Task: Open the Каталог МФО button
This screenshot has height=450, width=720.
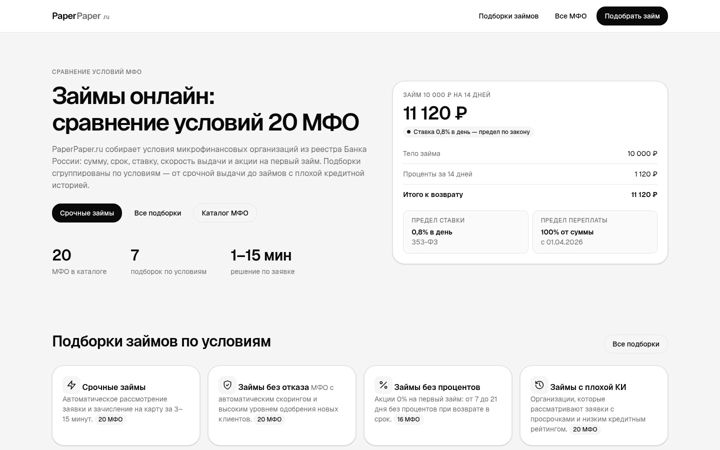Action: [225, 213]
